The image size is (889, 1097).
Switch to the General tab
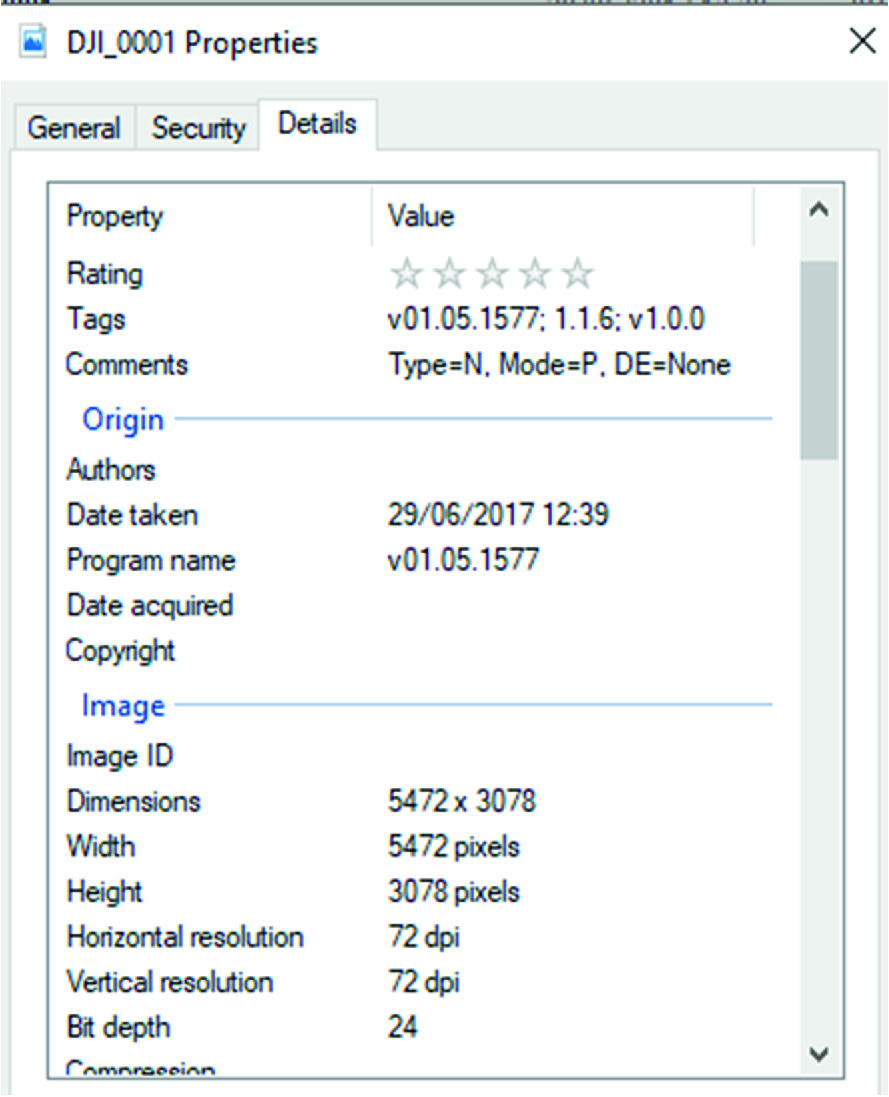(x=74, y=128)
